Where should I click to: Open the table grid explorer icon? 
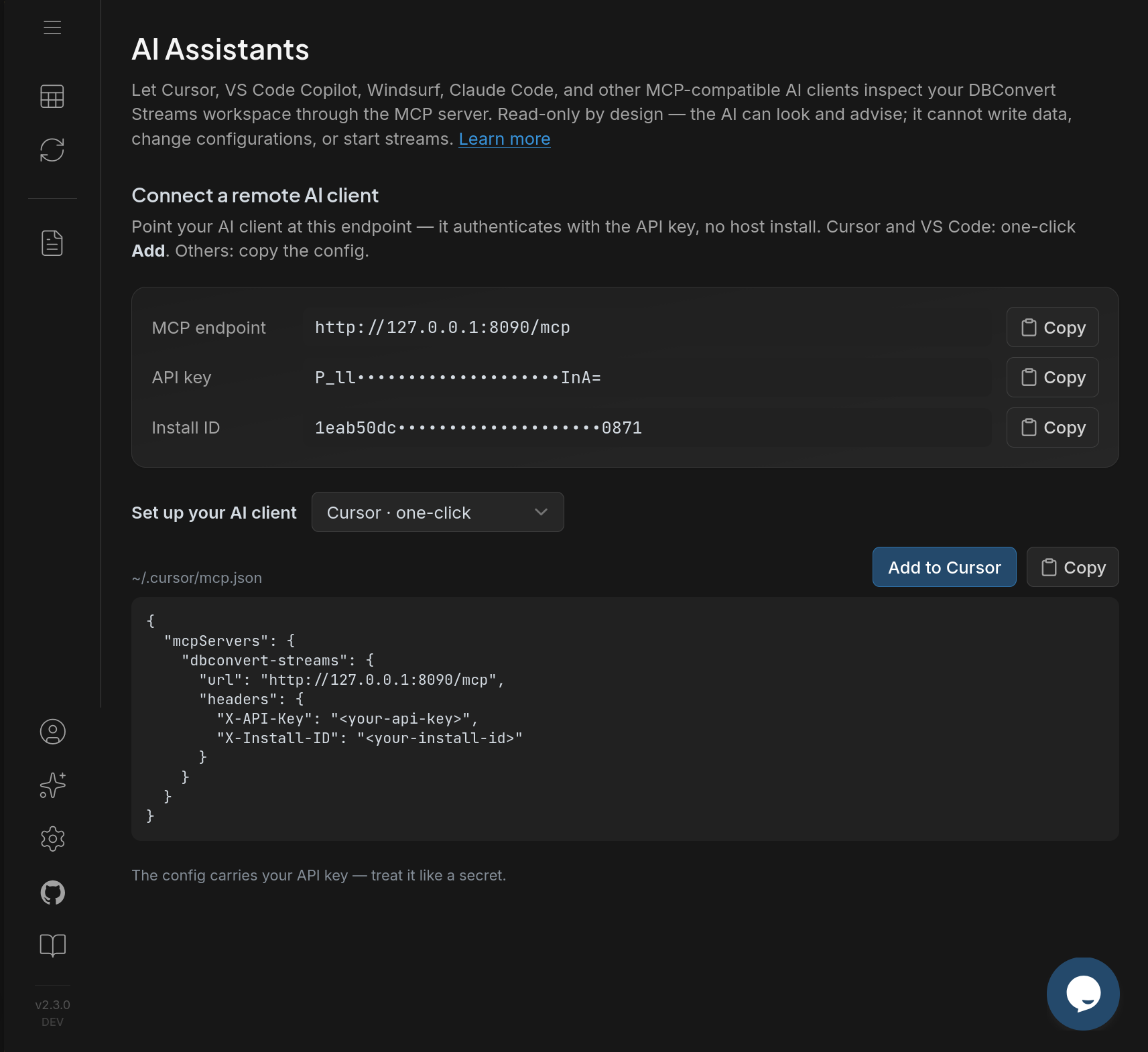click(52, 96)
